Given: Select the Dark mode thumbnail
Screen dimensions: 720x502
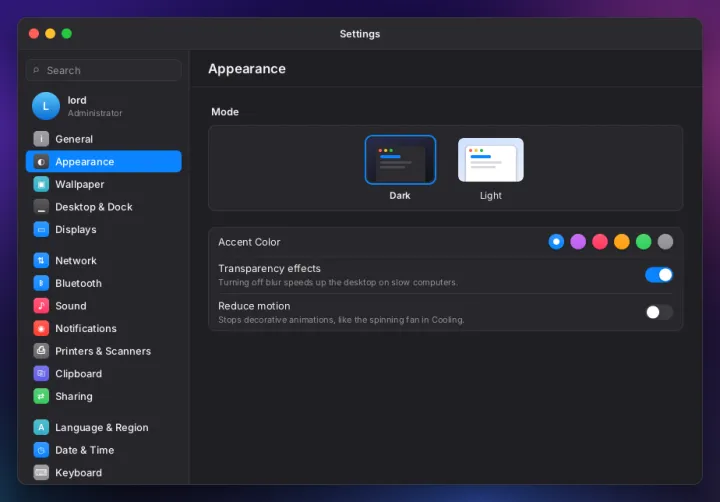Looking at the screenshot, I should [x=400, y=160].
